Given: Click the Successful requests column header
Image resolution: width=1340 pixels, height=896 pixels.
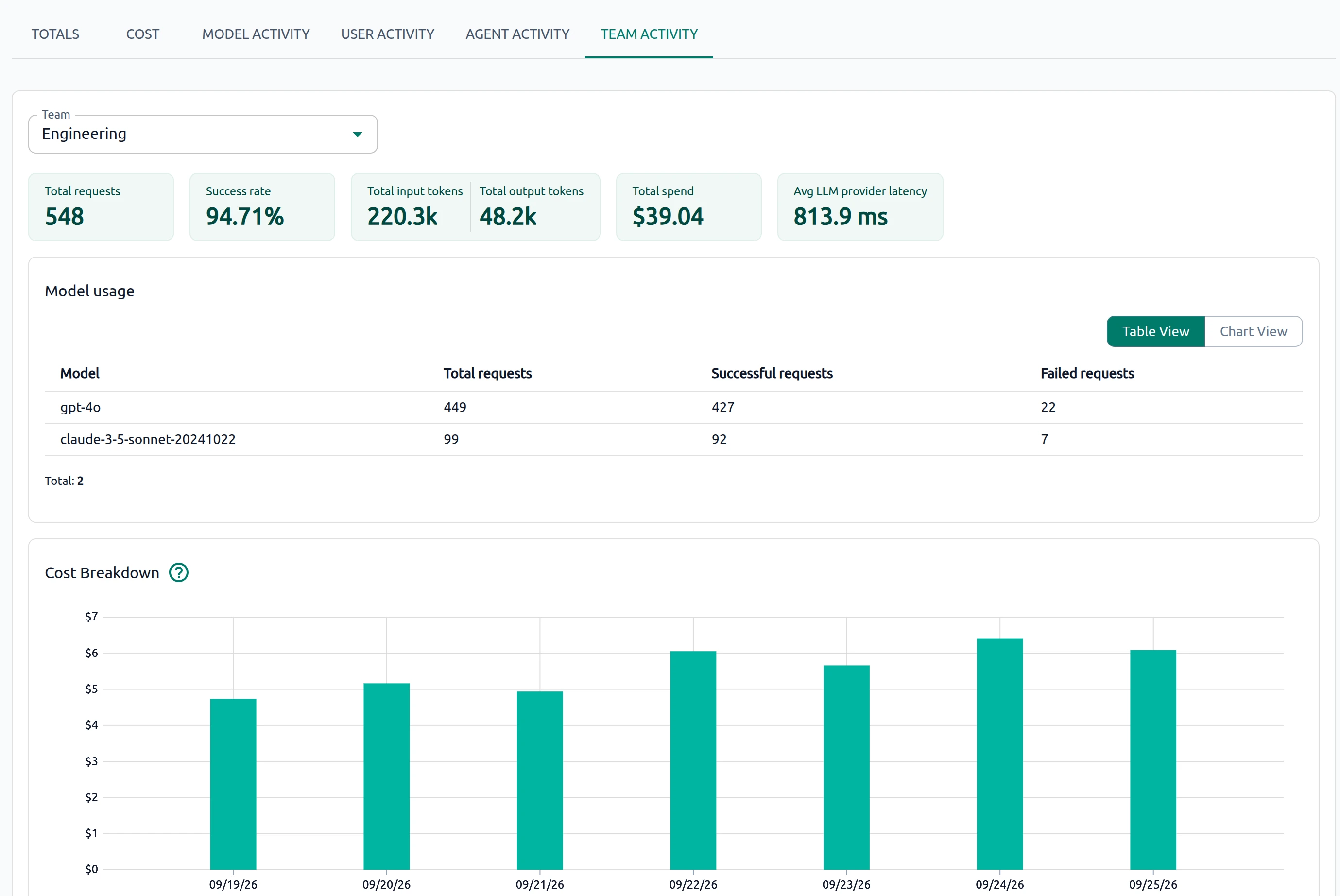Looking at the screenshot, I should [x=772, y=373].
